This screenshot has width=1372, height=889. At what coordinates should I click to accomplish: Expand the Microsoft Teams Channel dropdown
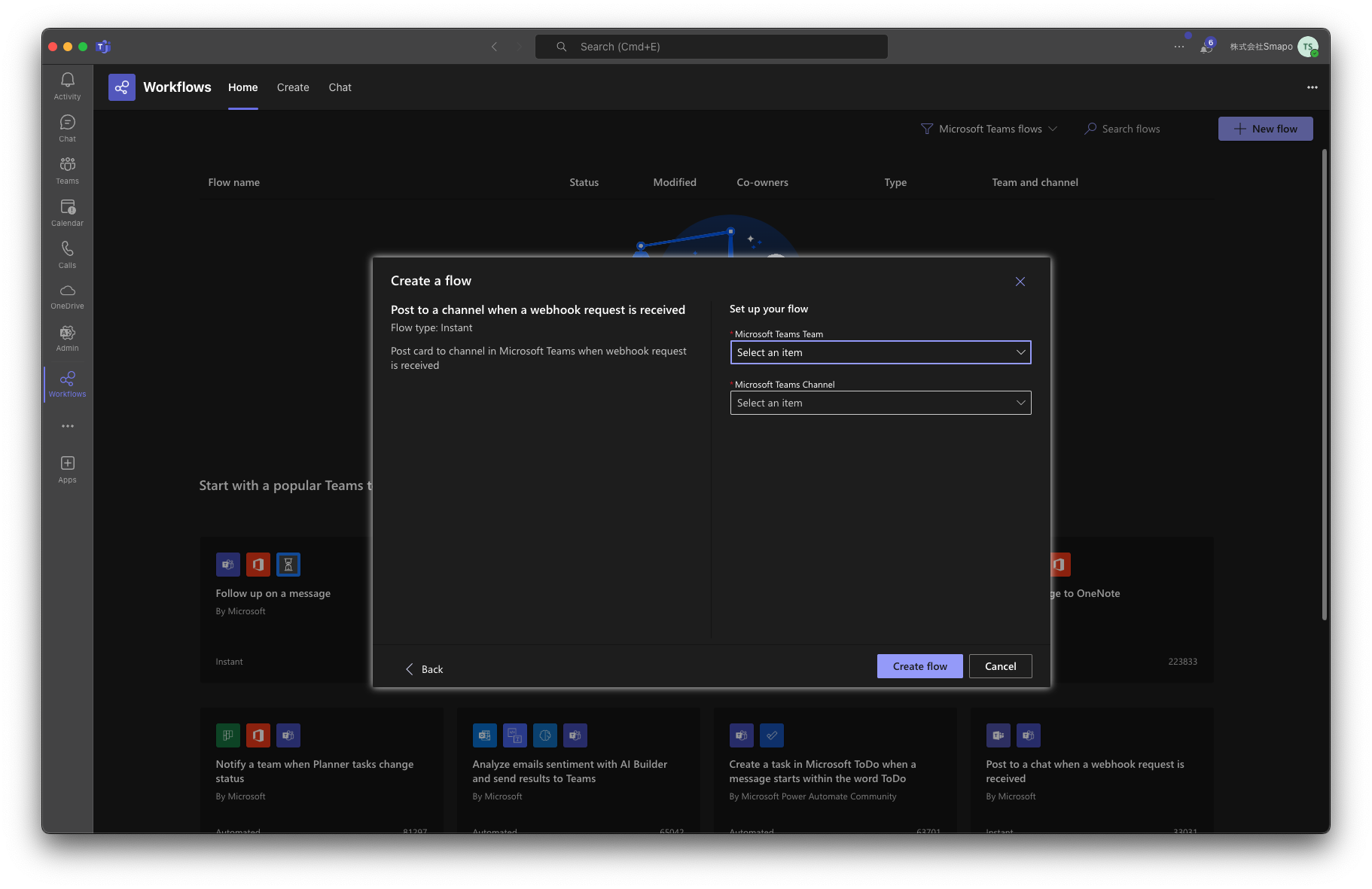(x=880, y=403)
